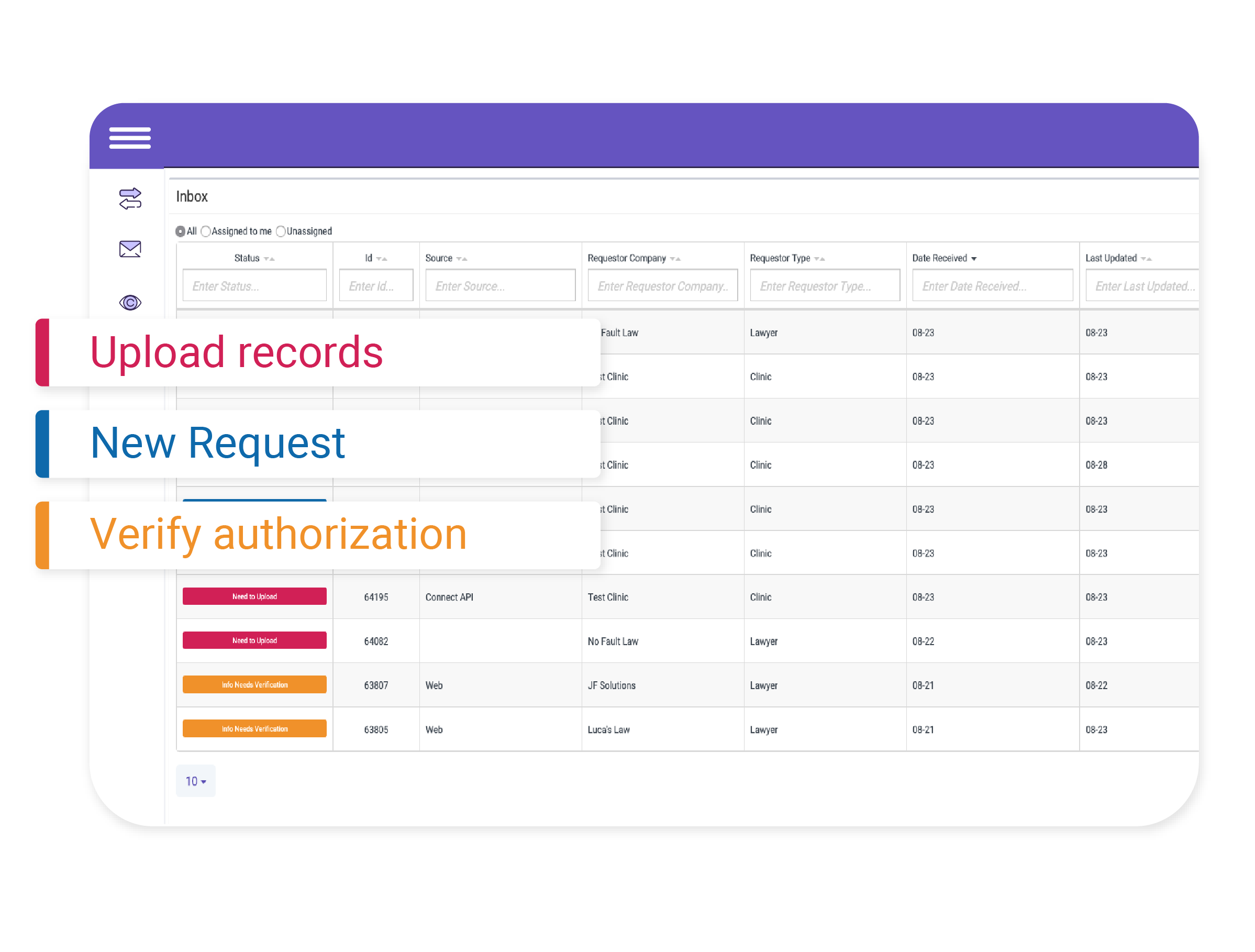This screenshot has height=952, width=1255.
Task: Click Info Needs Verification on request 63807
Action: pyautogui.click(x=254, y=684)
